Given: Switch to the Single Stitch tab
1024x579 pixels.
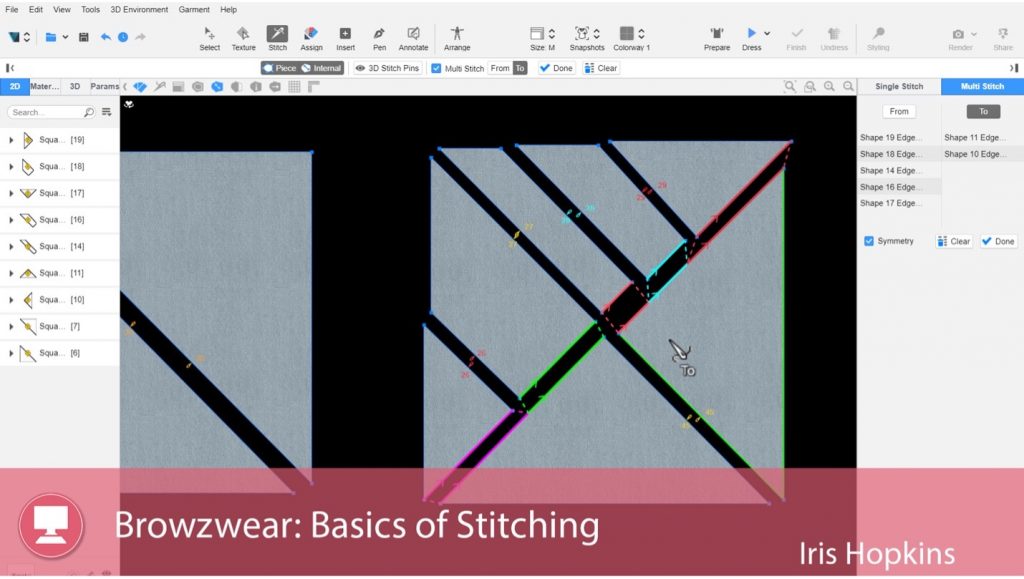Looking at the screenshot, I should click(x=899, y=86).
